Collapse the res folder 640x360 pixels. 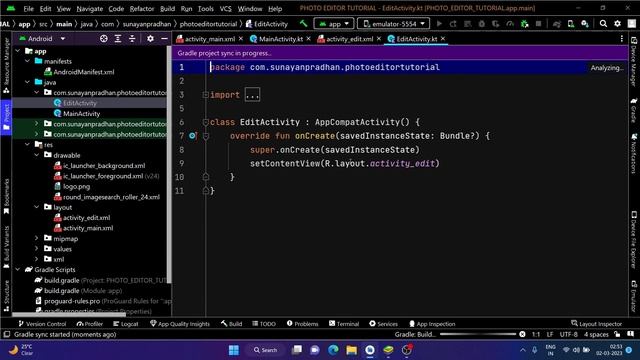click(x=27, y=144)
